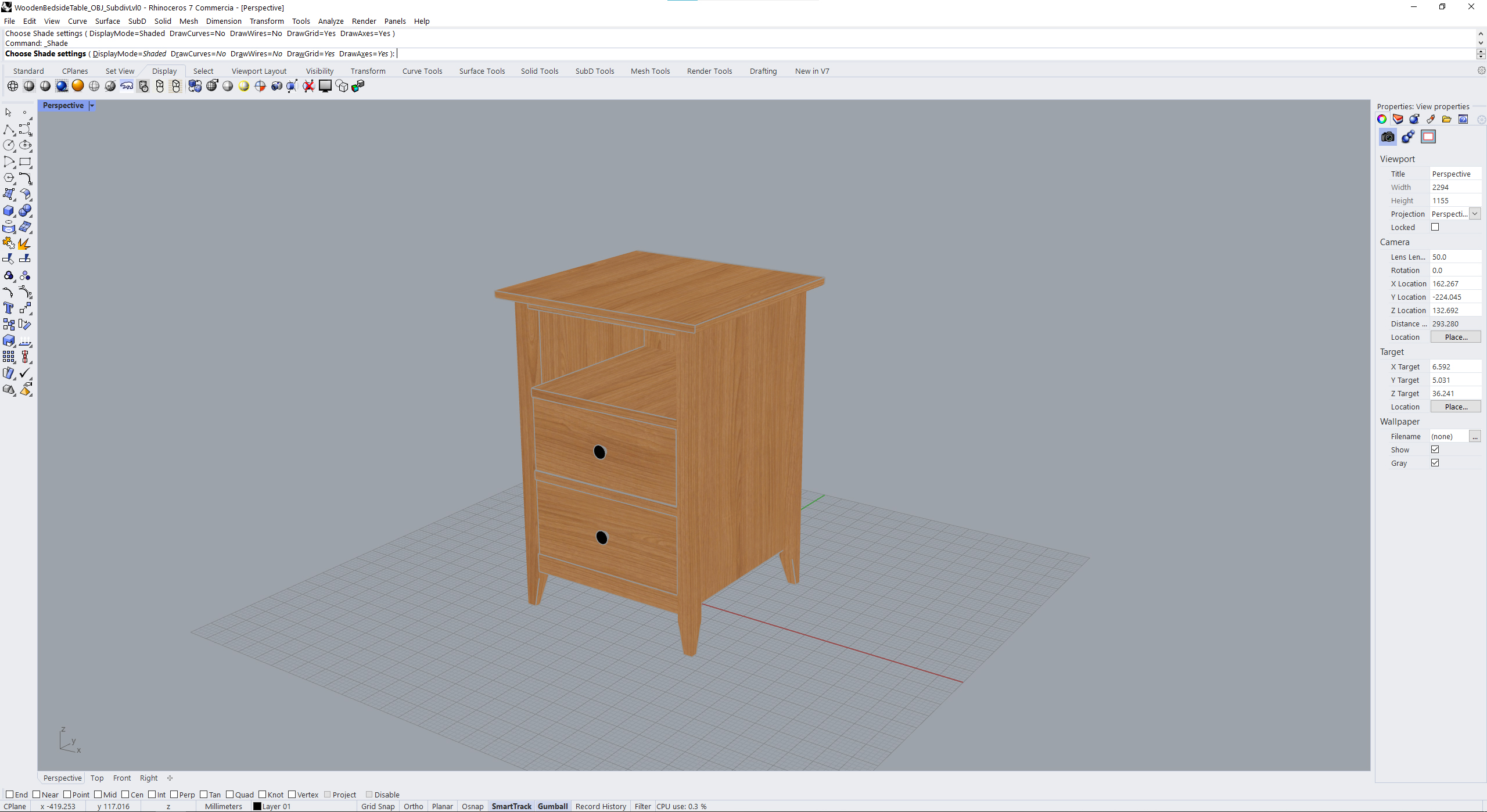Enable the End object snap checkbox
The height and width of the screenshot is (812, 1487).
(9, 795)
